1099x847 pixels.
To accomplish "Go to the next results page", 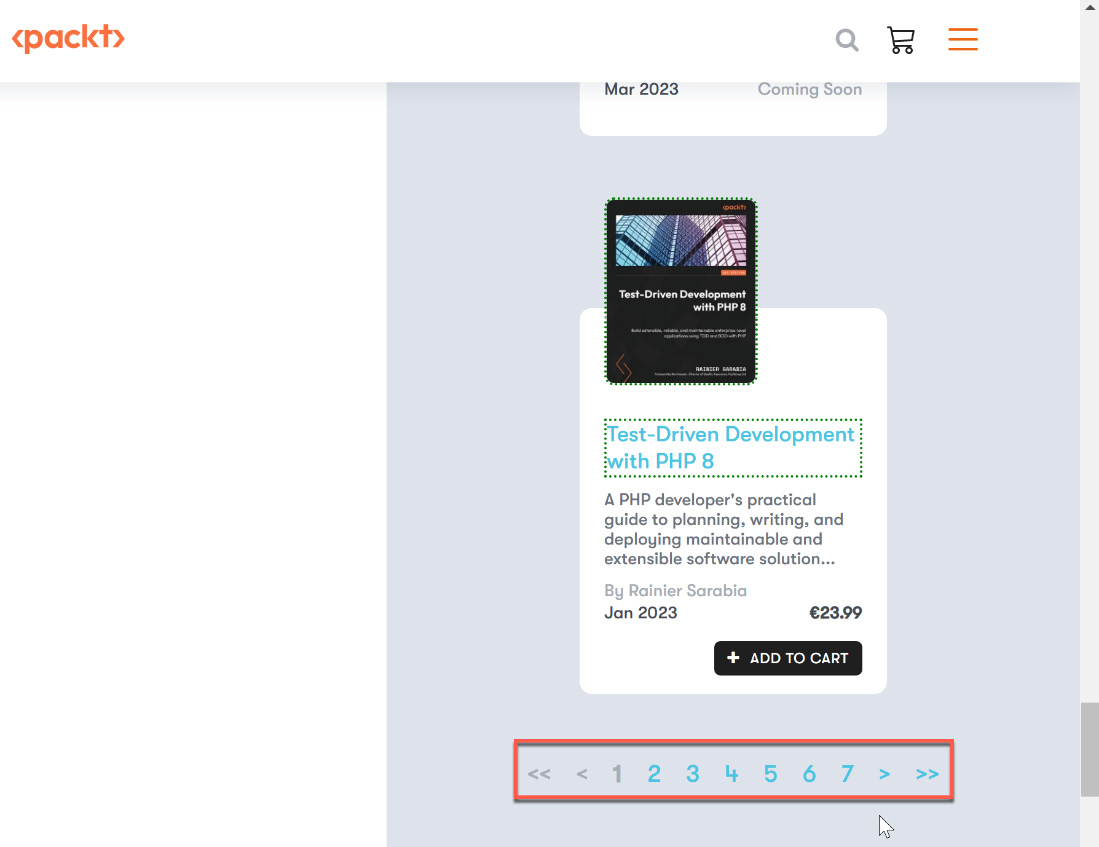I will (x=885, y=774).
